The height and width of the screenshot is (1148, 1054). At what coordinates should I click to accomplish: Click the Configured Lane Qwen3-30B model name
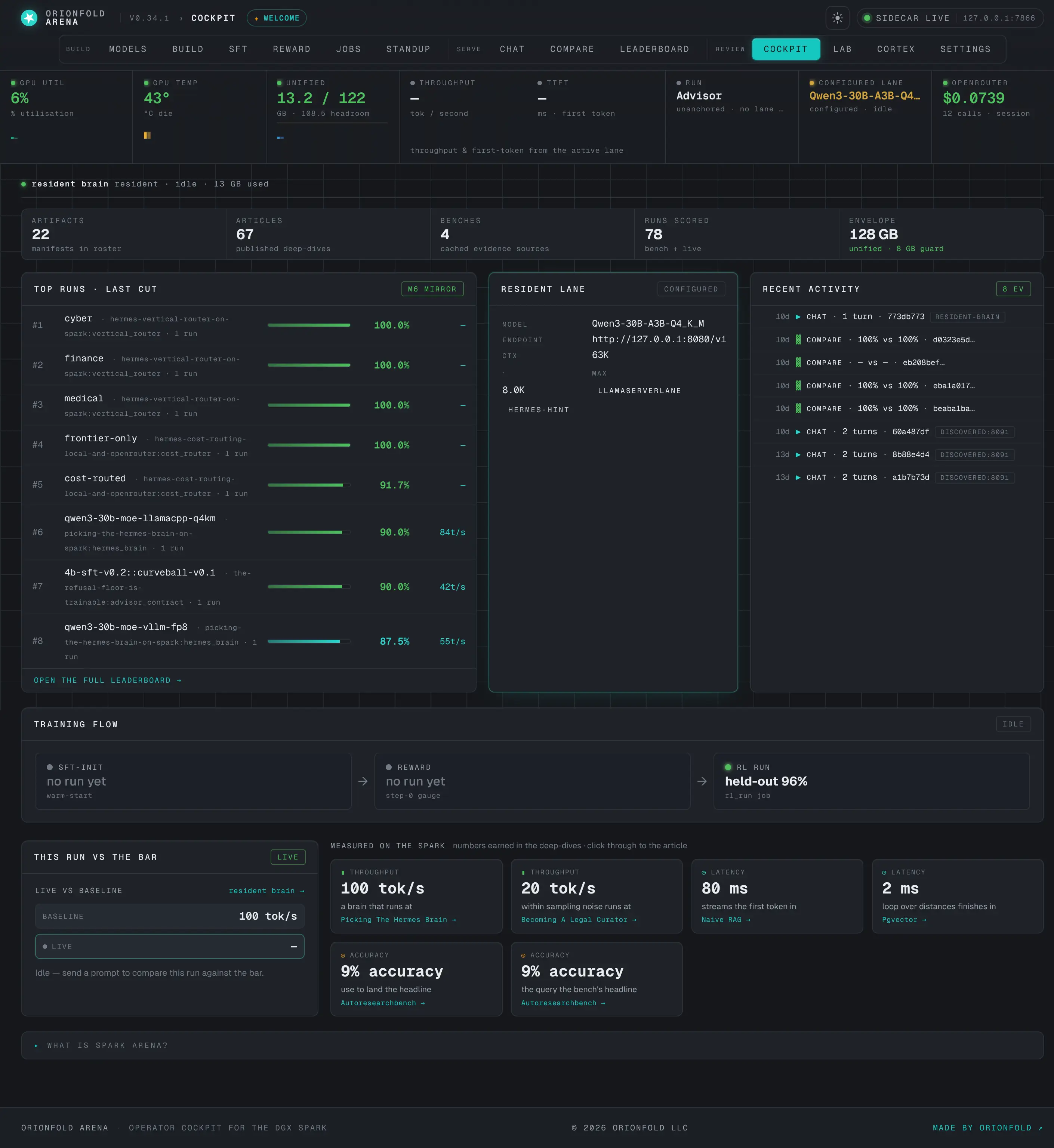[x=864, y=96]
